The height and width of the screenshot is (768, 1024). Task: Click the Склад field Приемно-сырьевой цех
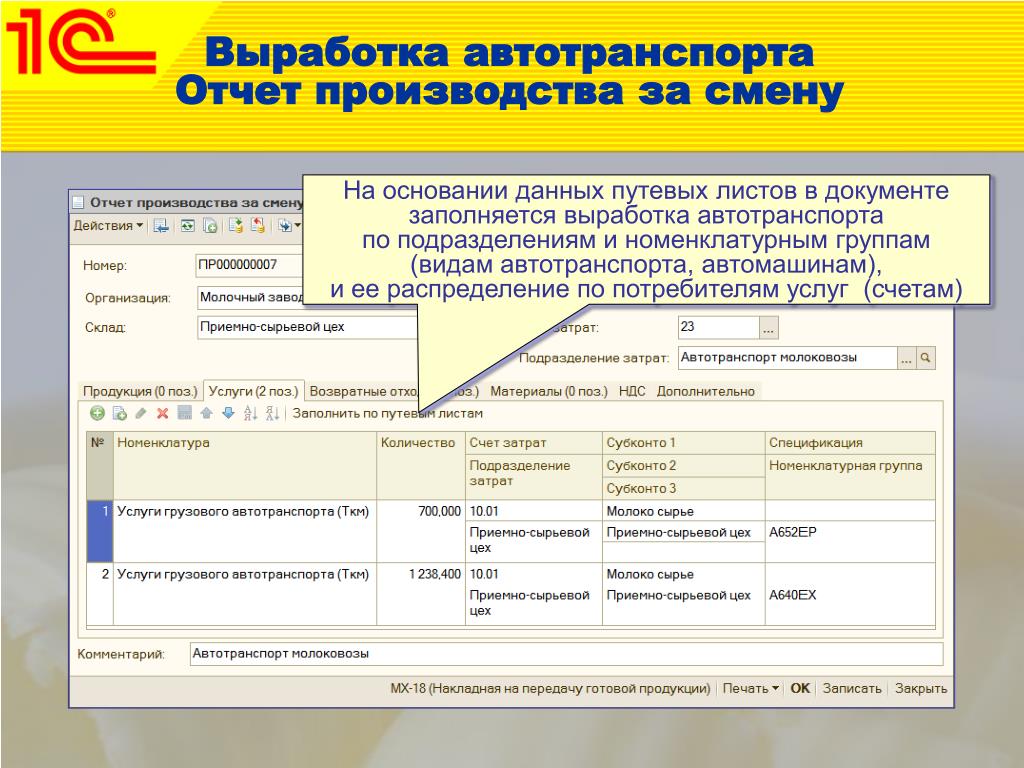tap(307, 327)
